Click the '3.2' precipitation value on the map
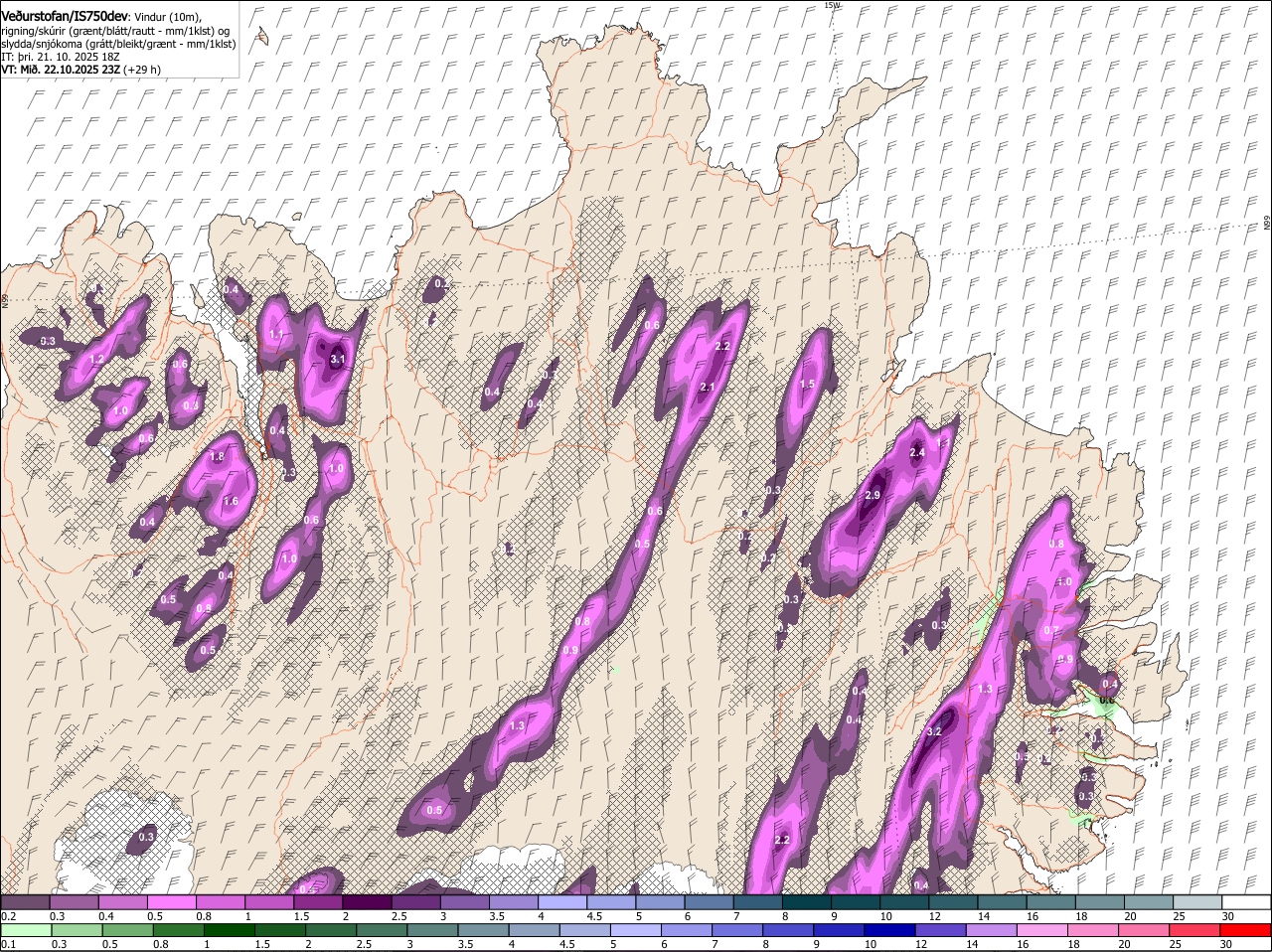Image resolution: width=1272 pixels, height=952 pixels. coord(934,731)
